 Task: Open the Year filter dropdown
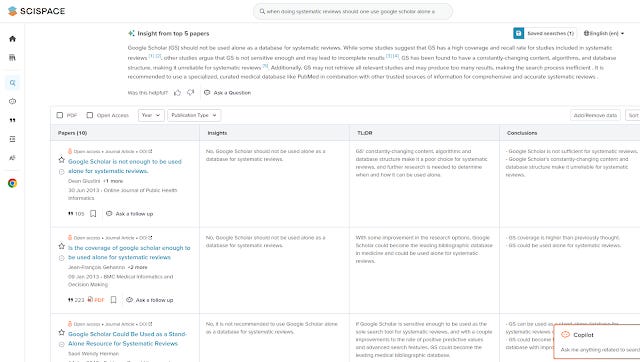(x=151, y=115)
